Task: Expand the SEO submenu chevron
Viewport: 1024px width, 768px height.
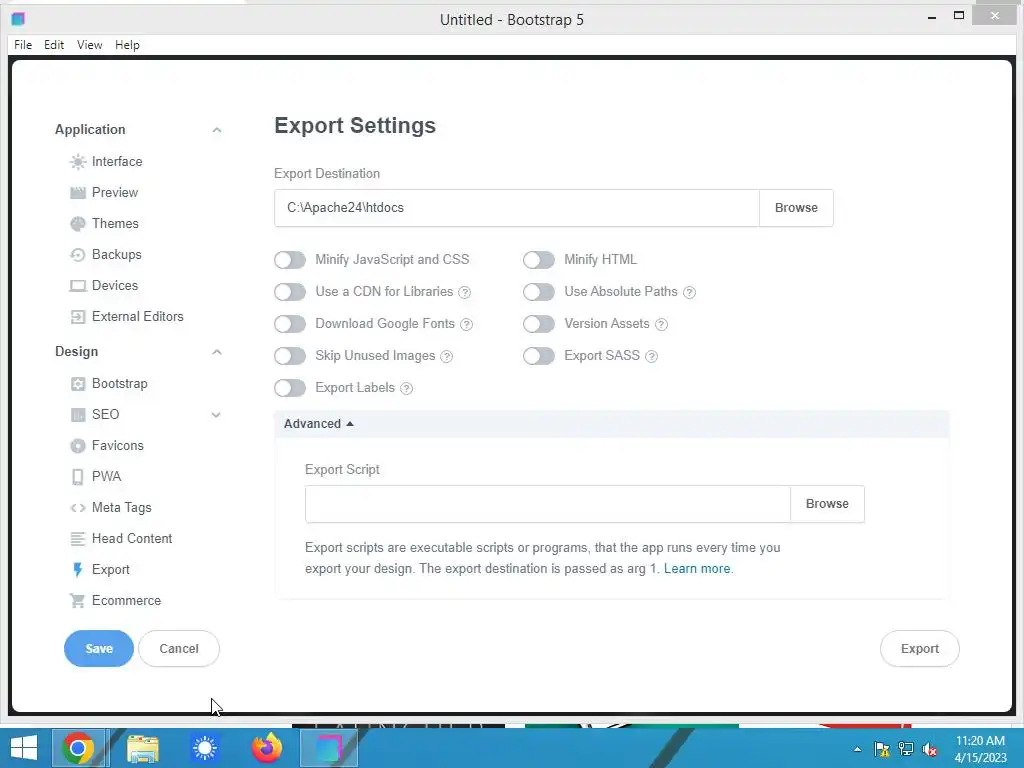Action: [216, 415]
